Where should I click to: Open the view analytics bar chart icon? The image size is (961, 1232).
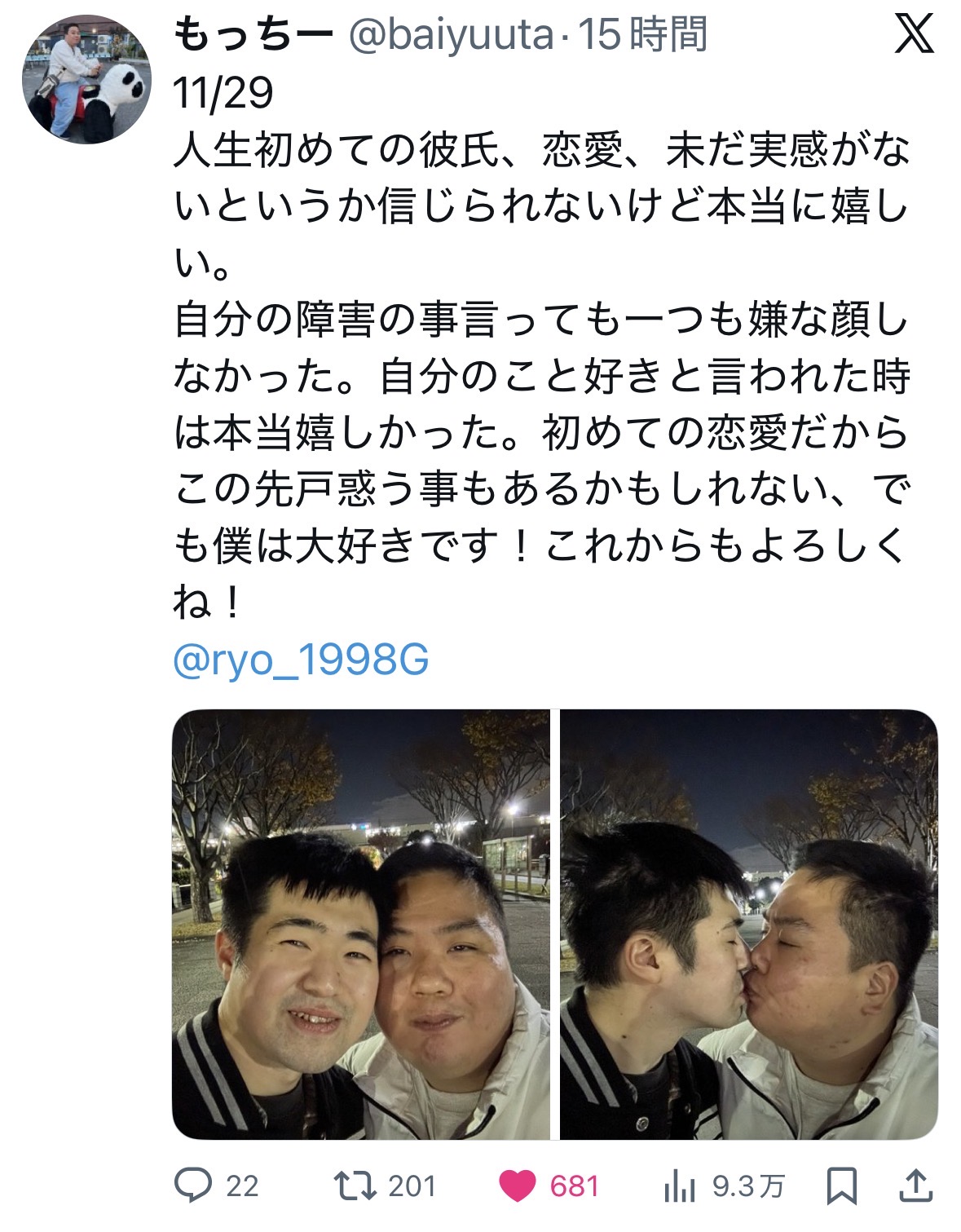(x=679, y=1186)
